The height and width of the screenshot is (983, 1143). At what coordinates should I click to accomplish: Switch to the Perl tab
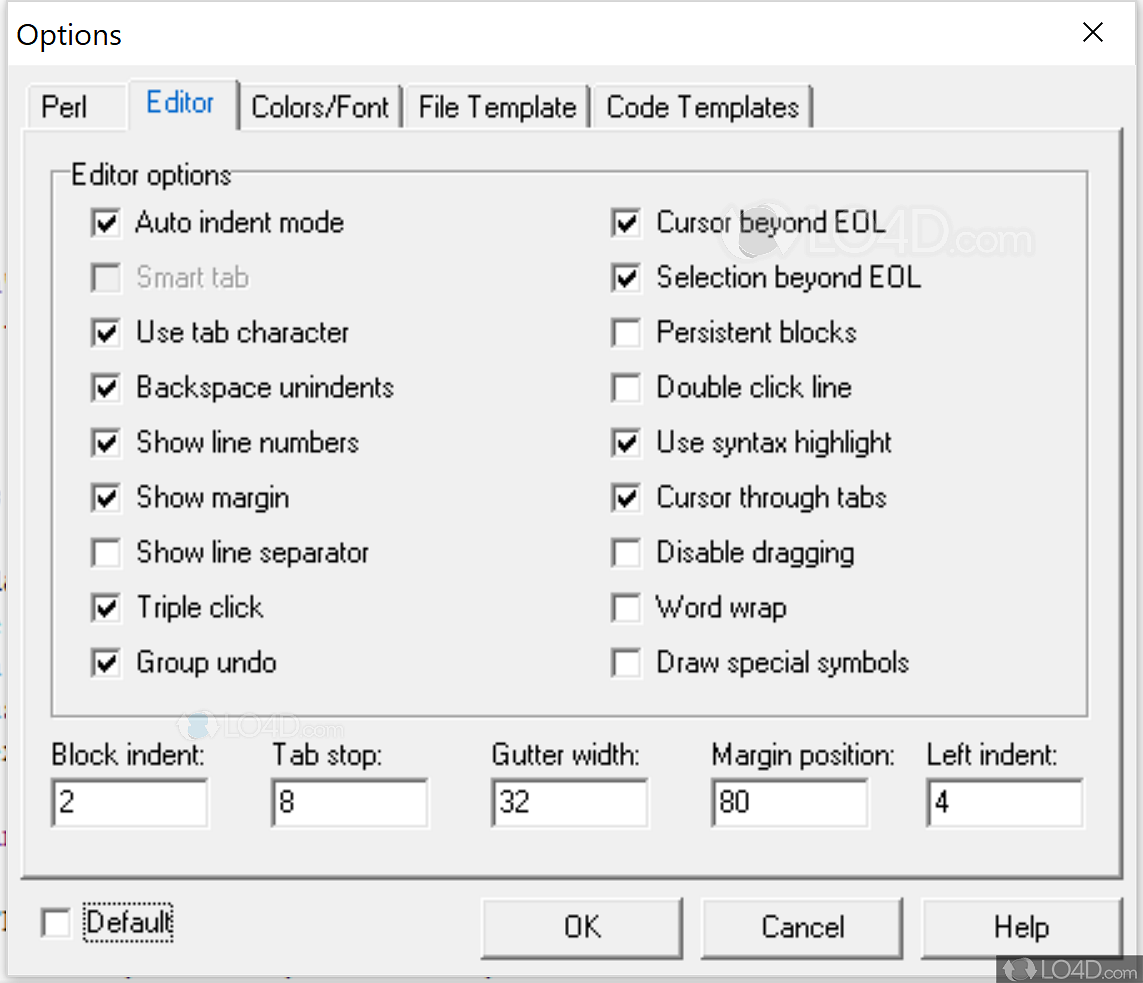pyautogui.click(x=64, y=107)
